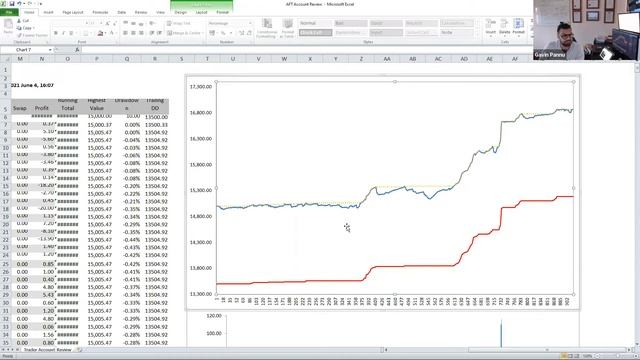Click the Save icon in quick access toolbar
Viewport: 640px width, 360px height.
[12, 4]
